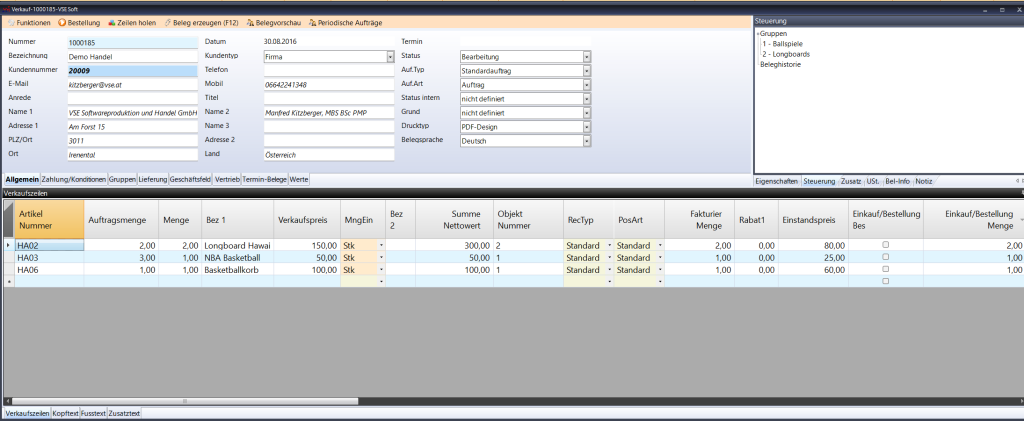This screenshot has width=1024, height=421.
Task: Click the E-Mail input field
Action: coord(132,85)
